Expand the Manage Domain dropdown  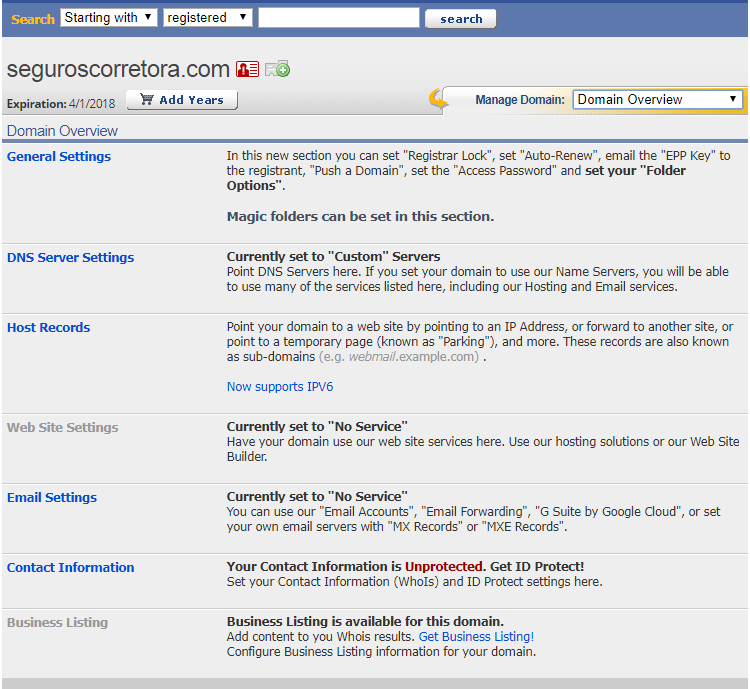(x=657, y=99)
